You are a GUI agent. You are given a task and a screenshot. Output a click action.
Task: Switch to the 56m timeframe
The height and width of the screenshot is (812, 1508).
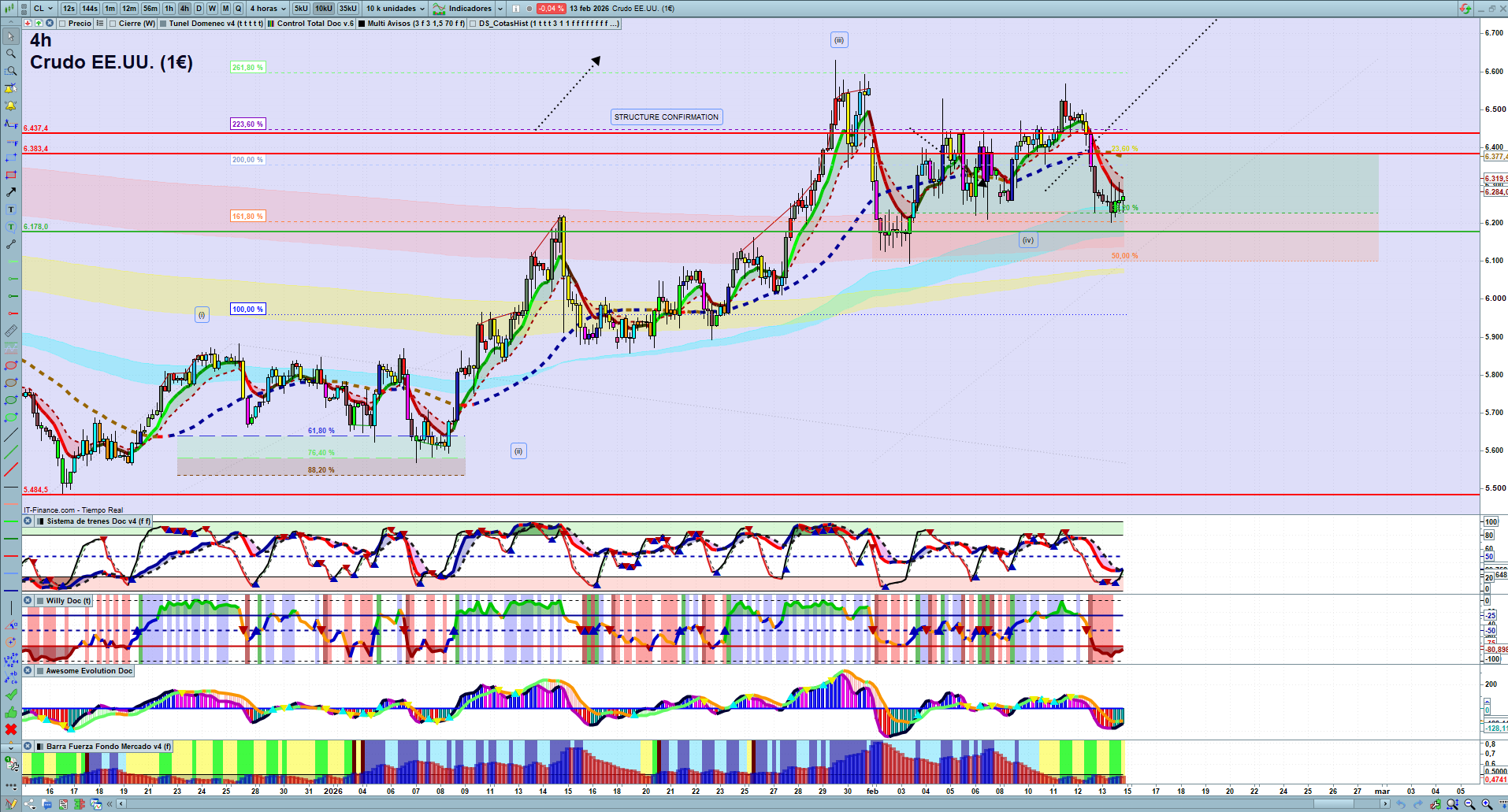pos(150,9)
